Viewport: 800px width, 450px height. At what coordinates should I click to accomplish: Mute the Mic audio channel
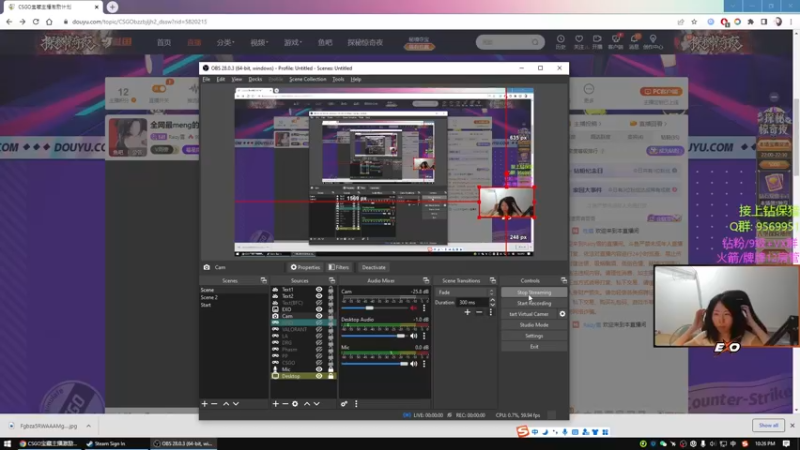tap(413, 364)
